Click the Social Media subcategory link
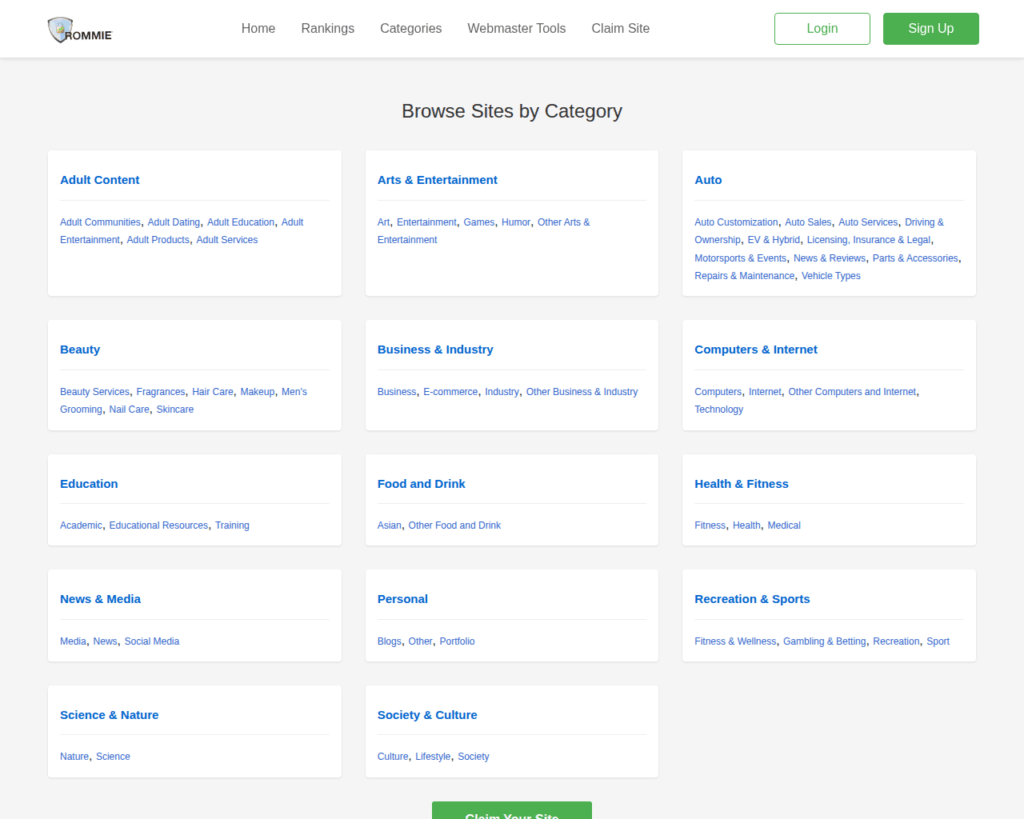The height and width of the screenshot is (819, 1024). tap(151, 641)
